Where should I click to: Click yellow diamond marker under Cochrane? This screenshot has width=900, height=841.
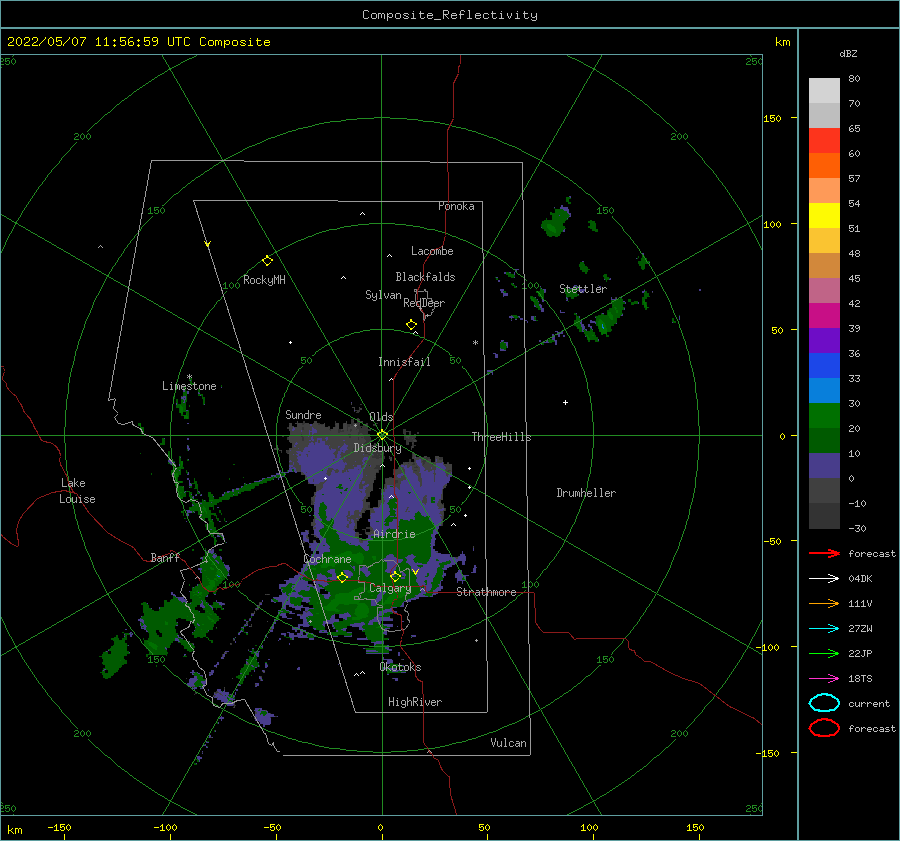pyautogui.click(x=343, y=577)
